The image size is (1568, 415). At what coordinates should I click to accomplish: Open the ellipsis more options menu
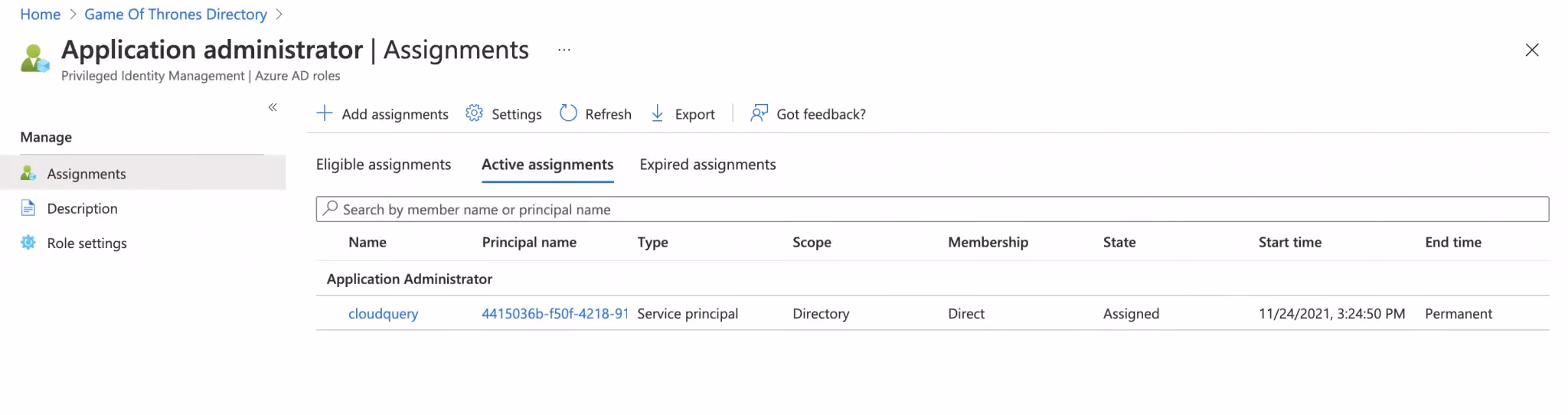[564, 50]
